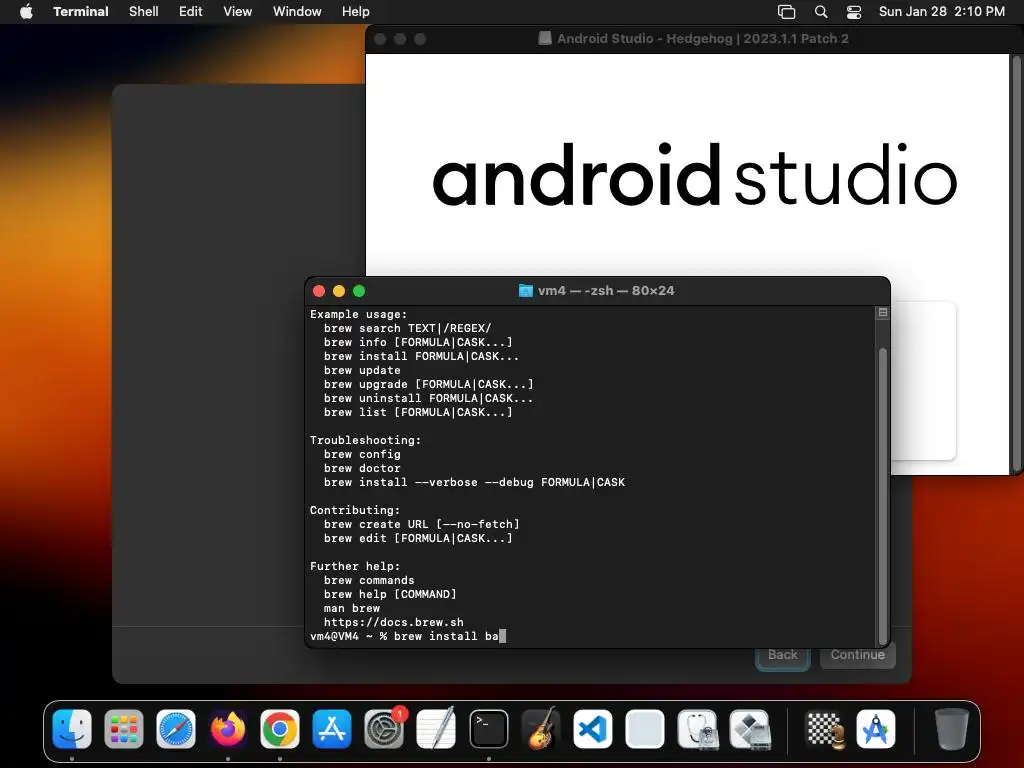Launch Firefox from the dock
The image size is (1024, 768).
228,729
